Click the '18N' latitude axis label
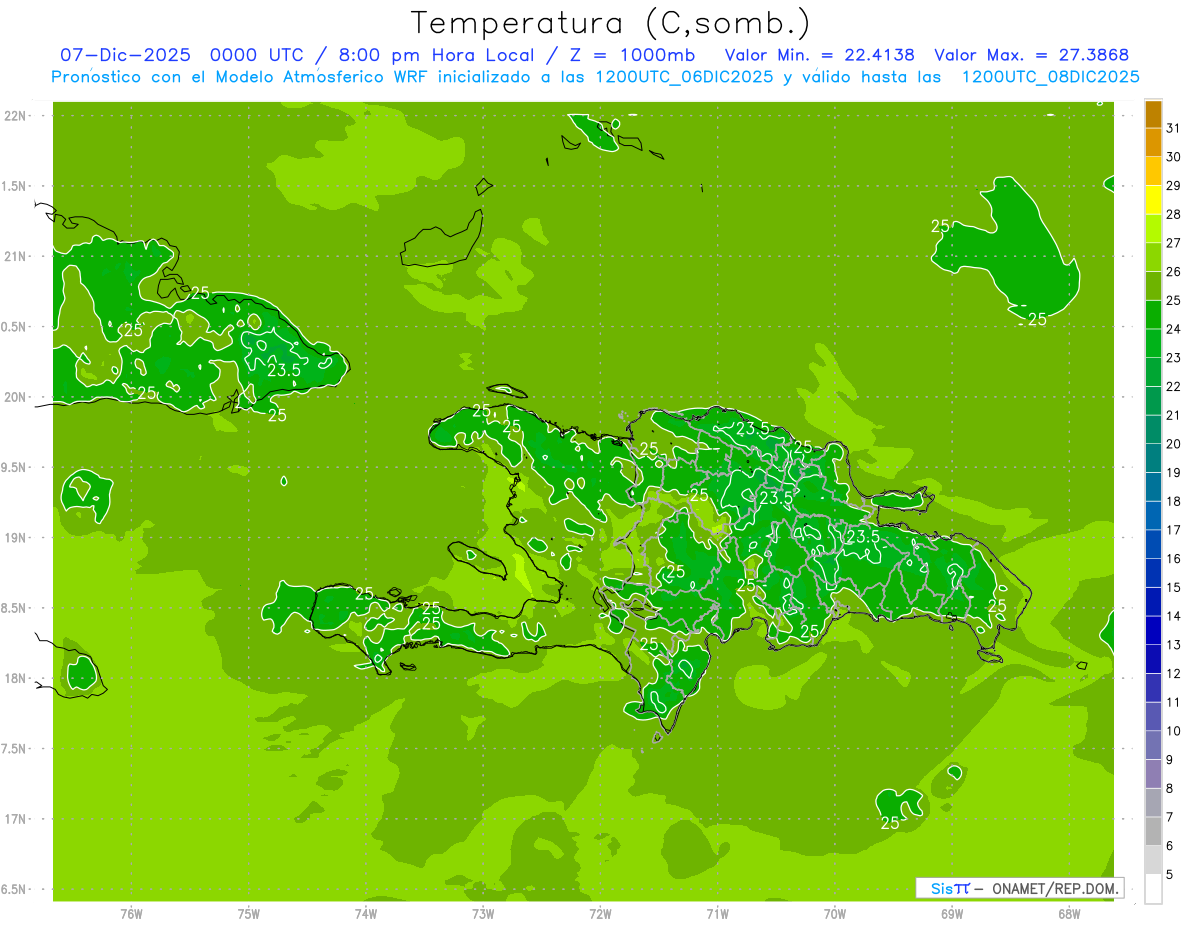This screenshot has height=927, width=1200. [14, 678]
